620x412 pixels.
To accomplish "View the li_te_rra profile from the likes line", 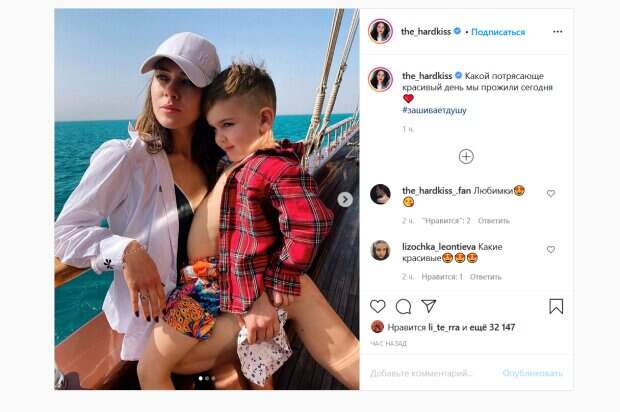I will click(x=444, y=327).
